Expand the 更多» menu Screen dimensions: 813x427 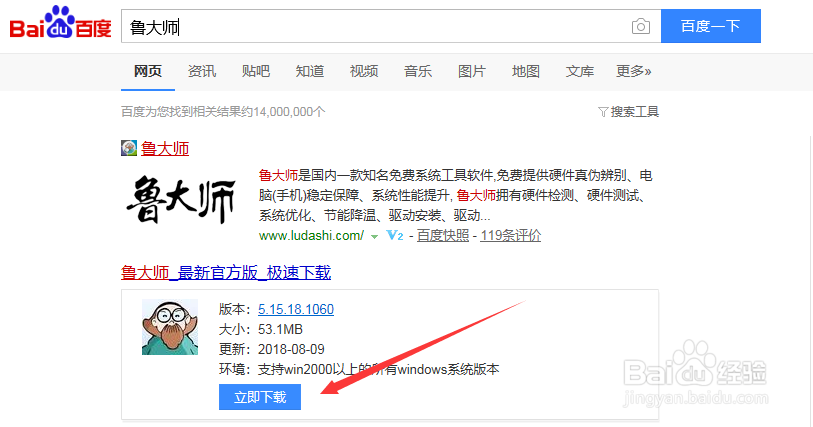coord(634,71)
